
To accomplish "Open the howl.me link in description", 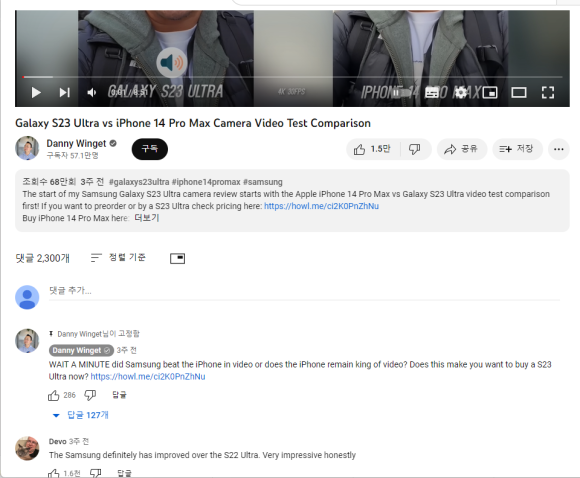I will point(321,206).
